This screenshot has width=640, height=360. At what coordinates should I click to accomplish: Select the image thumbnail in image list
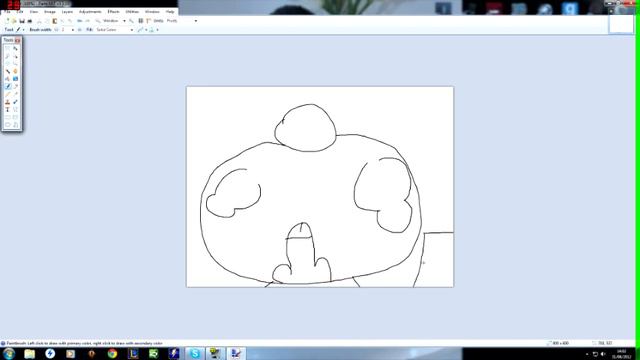coord(621,24)
